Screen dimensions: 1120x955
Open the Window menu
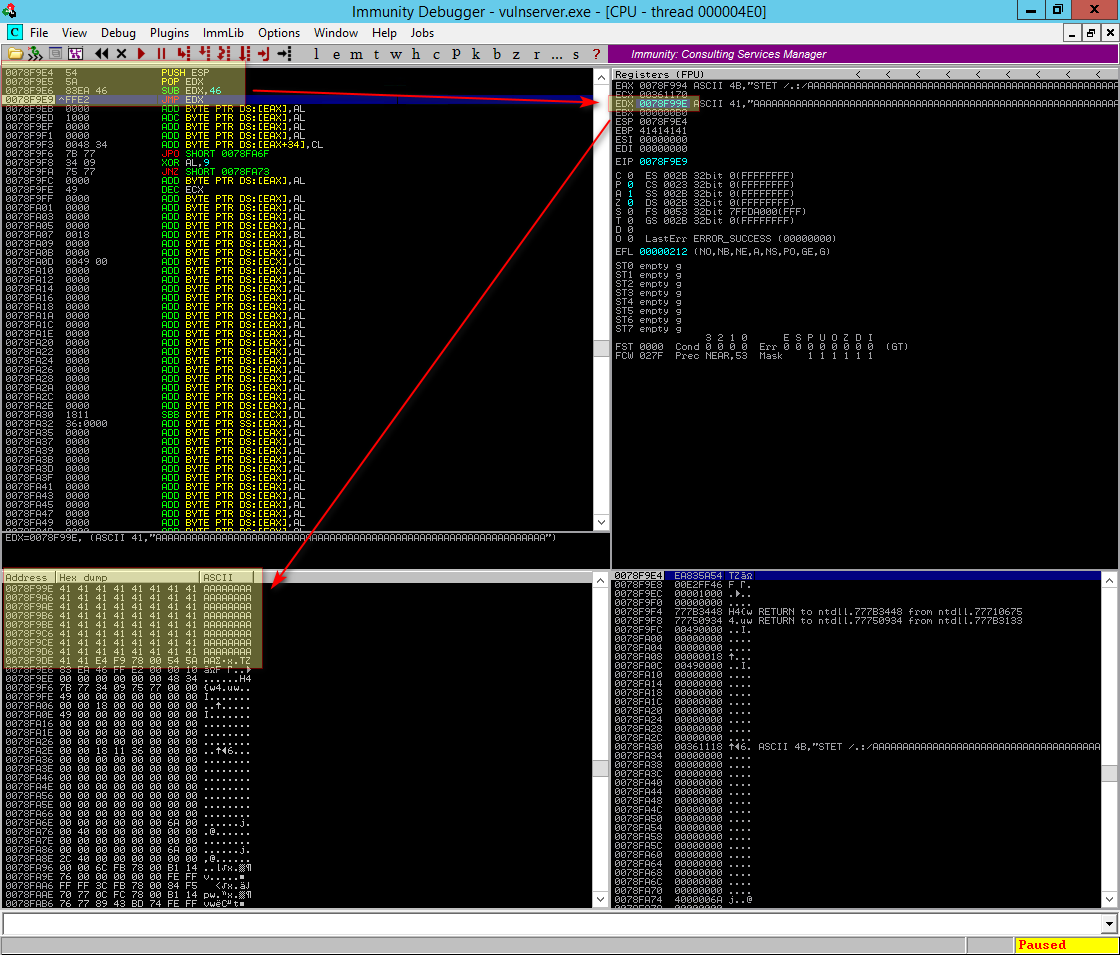pos(336,33)
